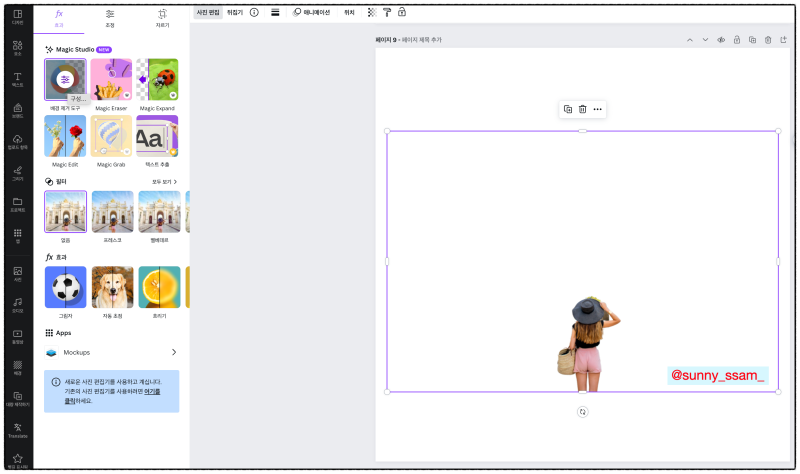Switch to the Crop (자르기) tab
This screenshot has width=800, height=474.
click(x=162, y=18)
